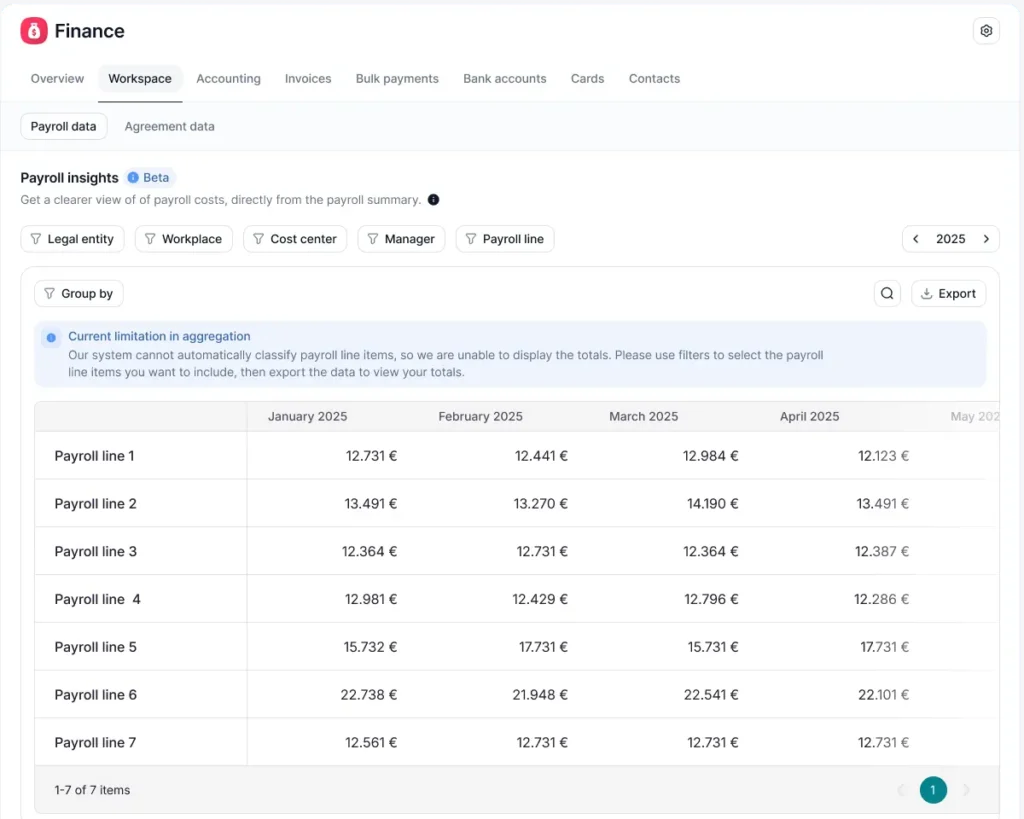Screen dimensions: 1024x819
Task: Select the Agreement data sub-tab
Action: tap(170, 127)
